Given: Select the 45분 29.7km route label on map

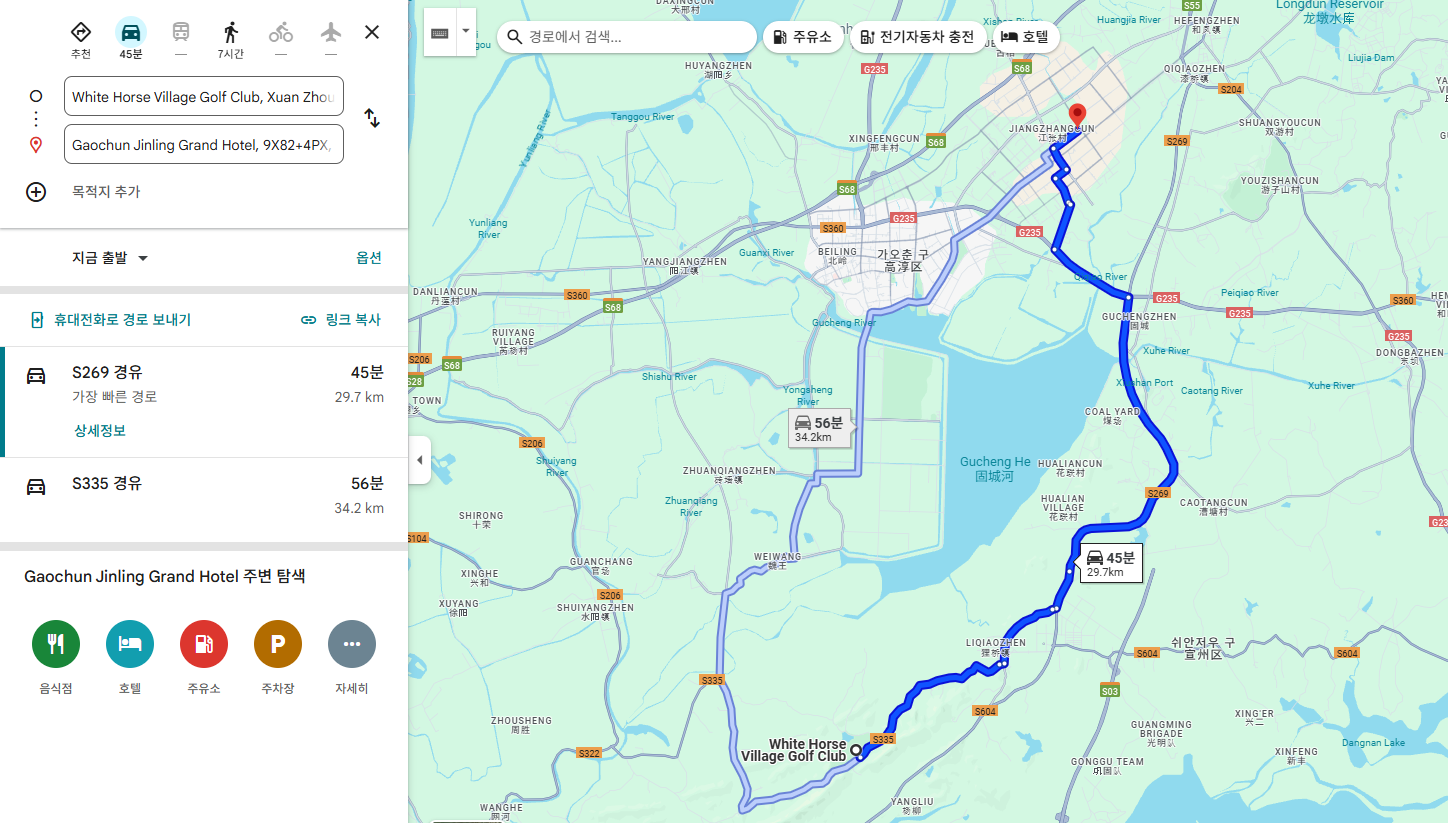Looking at the screenshot, I should [x=1111, y=563].
